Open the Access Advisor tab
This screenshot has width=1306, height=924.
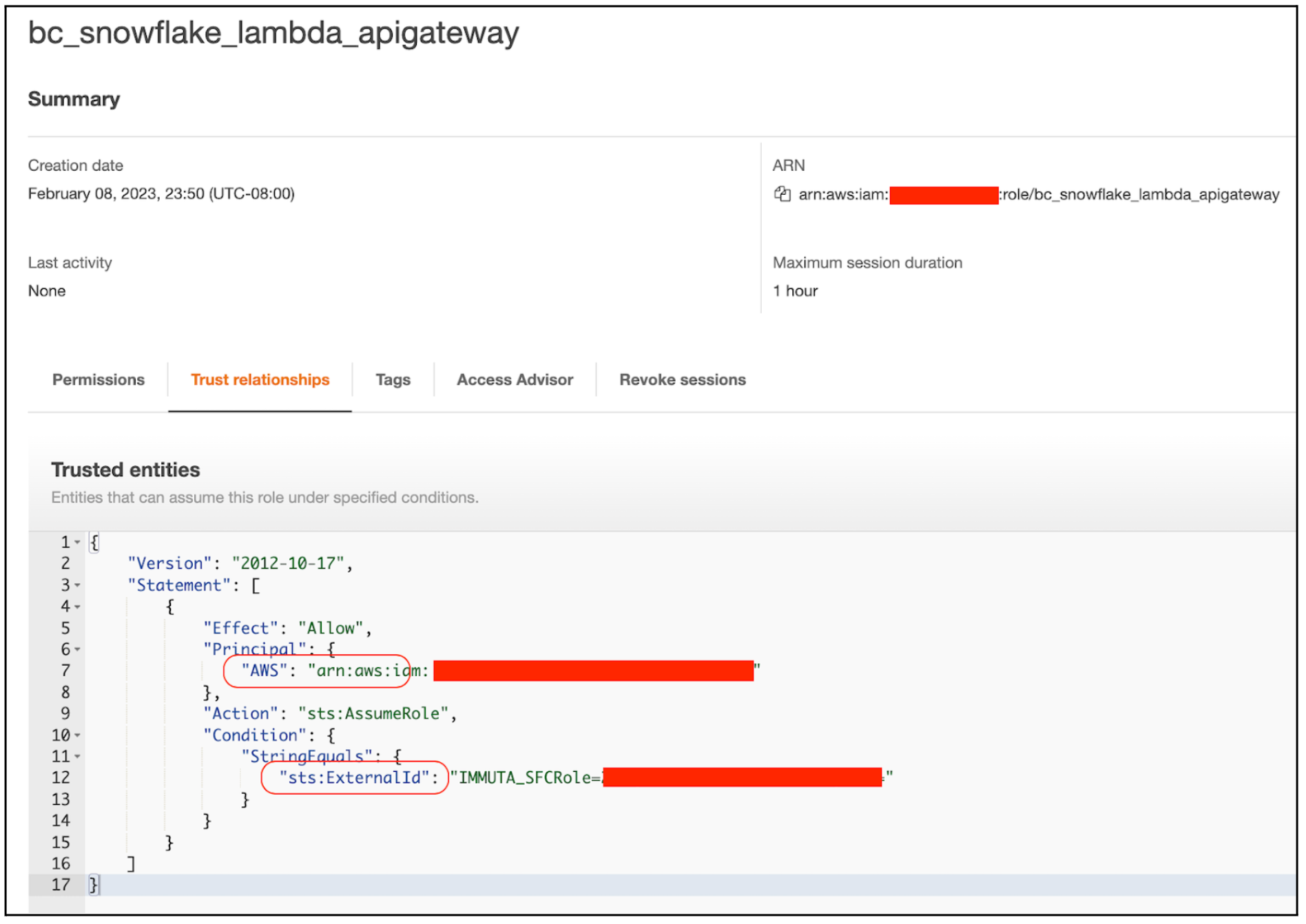(x=515, y=379)
